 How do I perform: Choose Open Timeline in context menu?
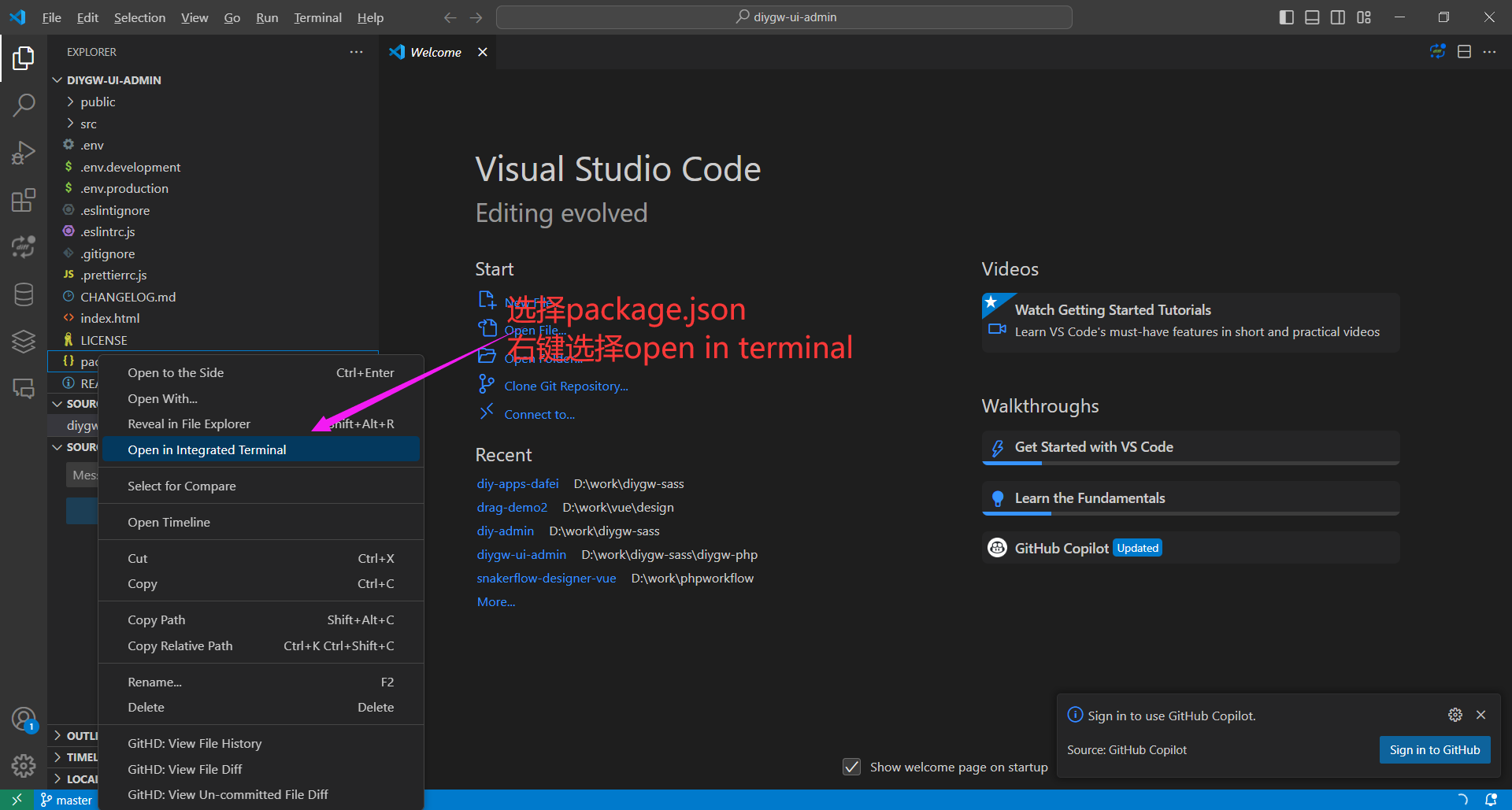pos(261,522)
